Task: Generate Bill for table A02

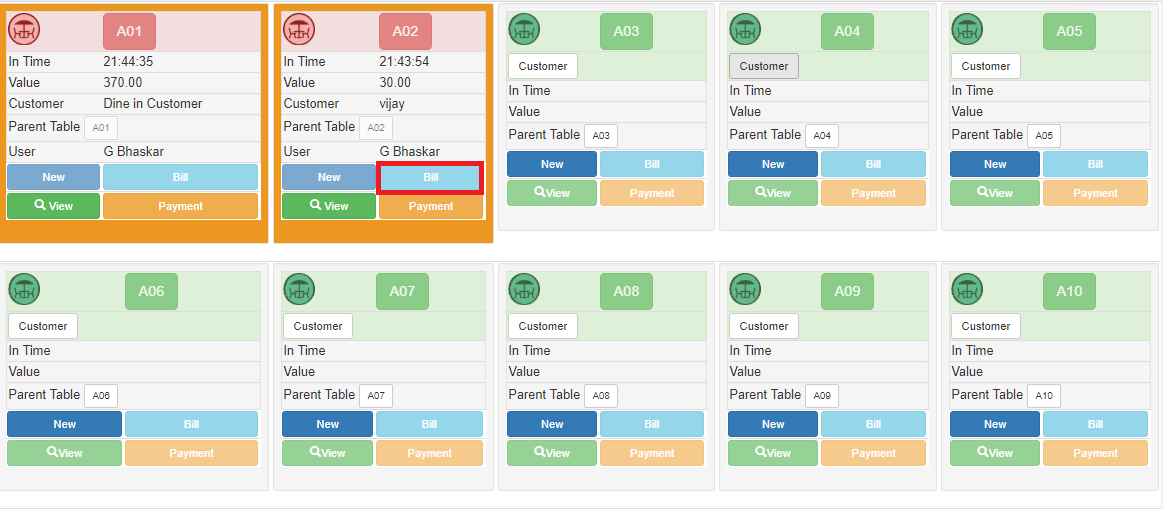Action: tap(431, 177)
